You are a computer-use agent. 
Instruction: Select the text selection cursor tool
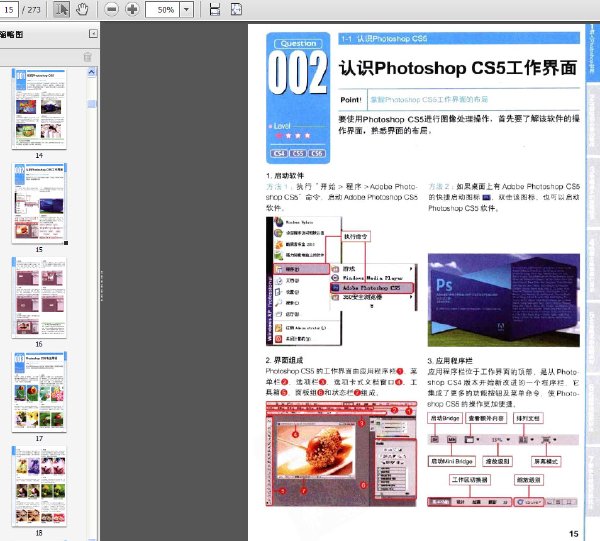coord(61,10)
